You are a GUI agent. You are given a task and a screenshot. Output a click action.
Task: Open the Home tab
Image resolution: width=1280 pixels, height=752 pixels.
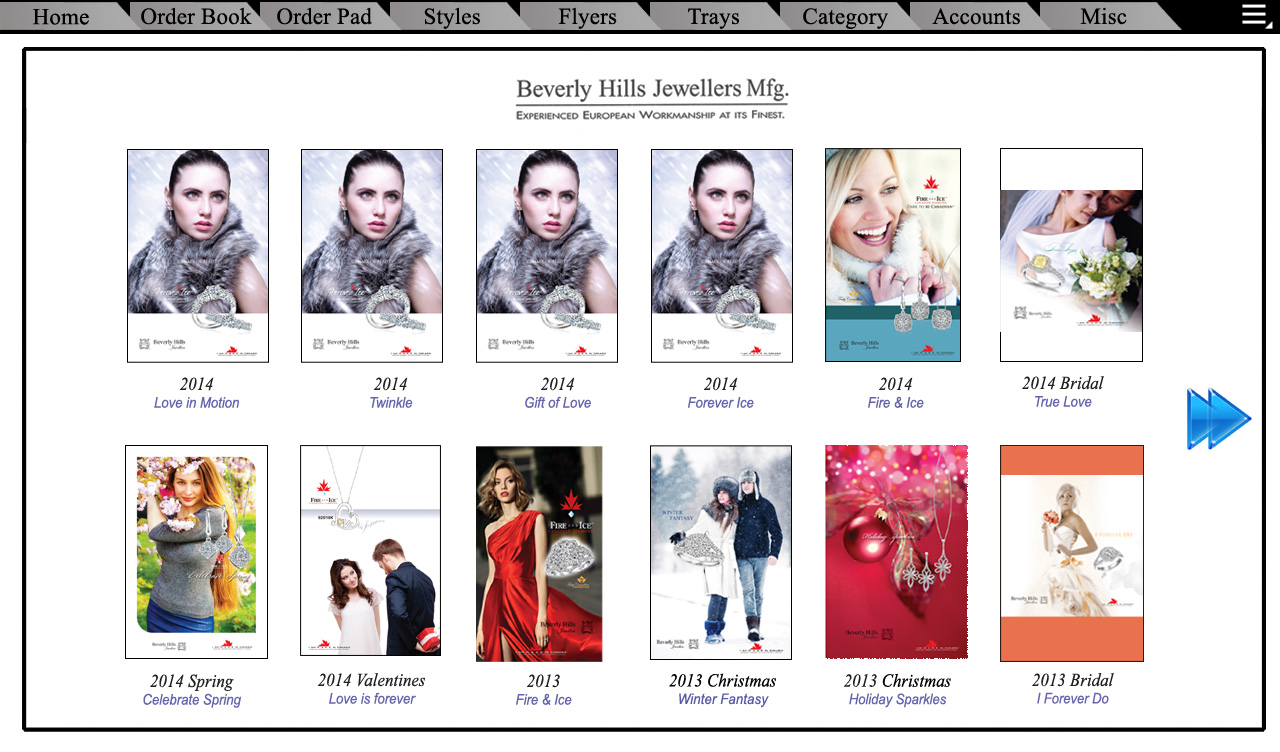(x=61, y=16)
